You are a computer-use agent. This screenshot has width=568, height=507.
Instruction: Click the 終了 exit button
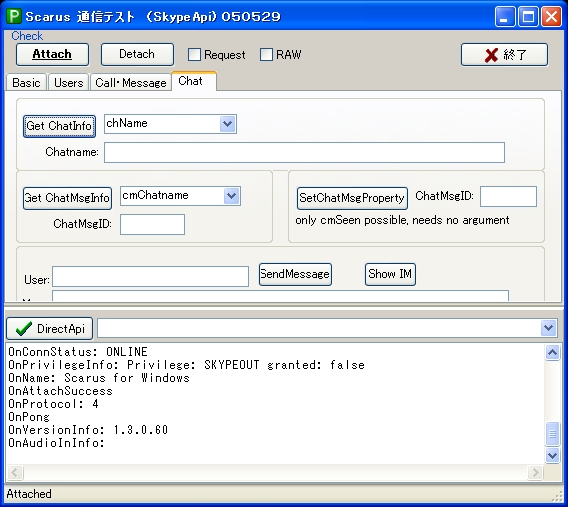point(504,55)
